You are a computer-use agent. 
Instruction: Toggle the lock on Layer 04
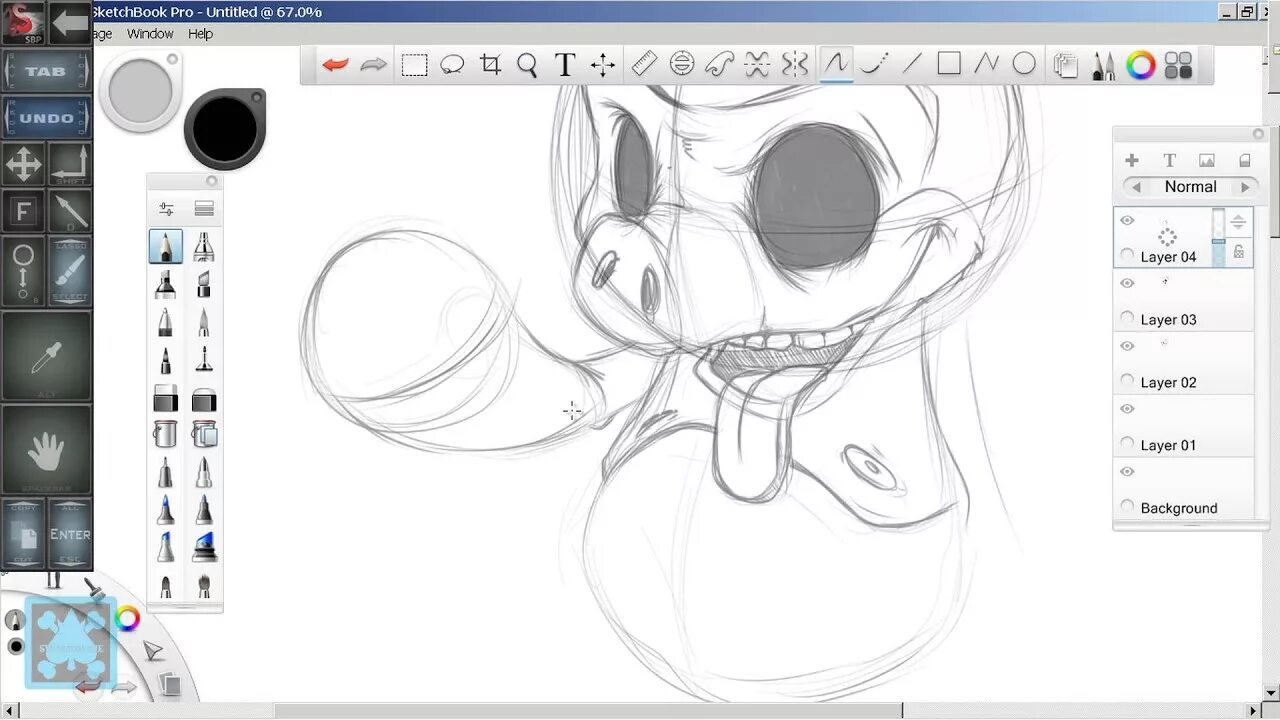tap(1239, 252)
